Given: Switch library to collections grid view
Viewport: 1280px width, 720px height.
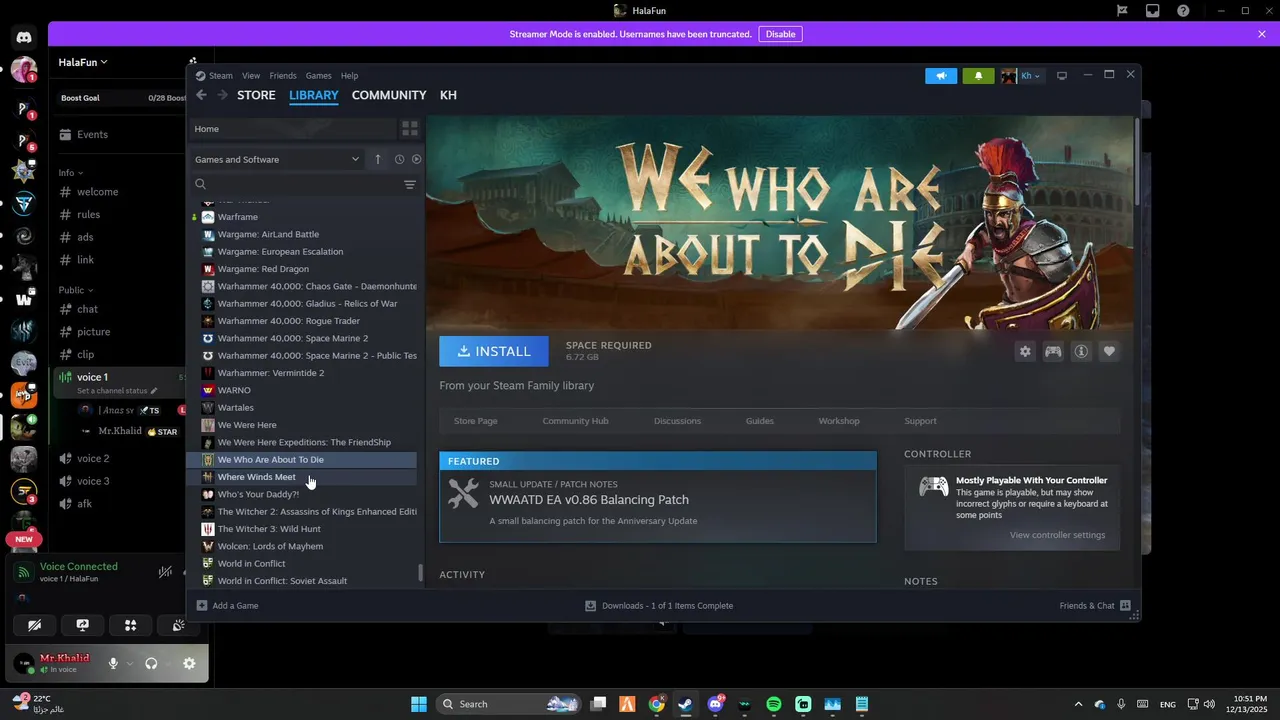Looking at the screenshot, I should (x=410, y=129).
